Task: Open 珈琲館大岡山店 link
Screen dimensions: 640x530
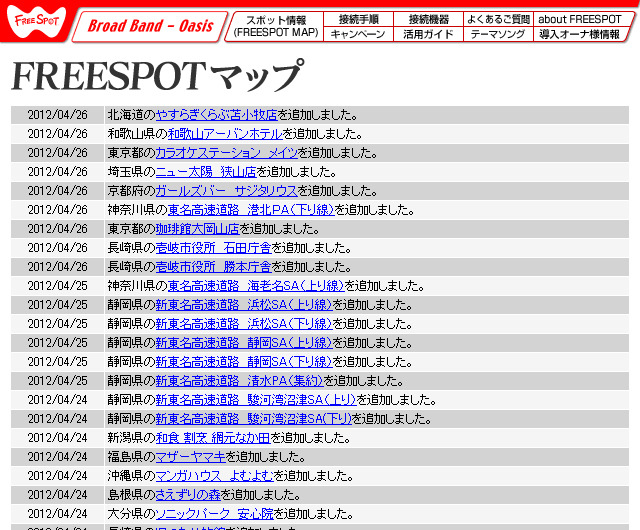Action: point(198,229)
